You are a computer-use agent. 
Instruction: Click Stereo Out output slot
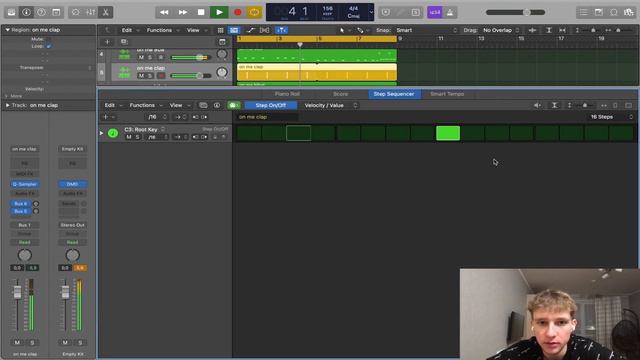point(72,225)
